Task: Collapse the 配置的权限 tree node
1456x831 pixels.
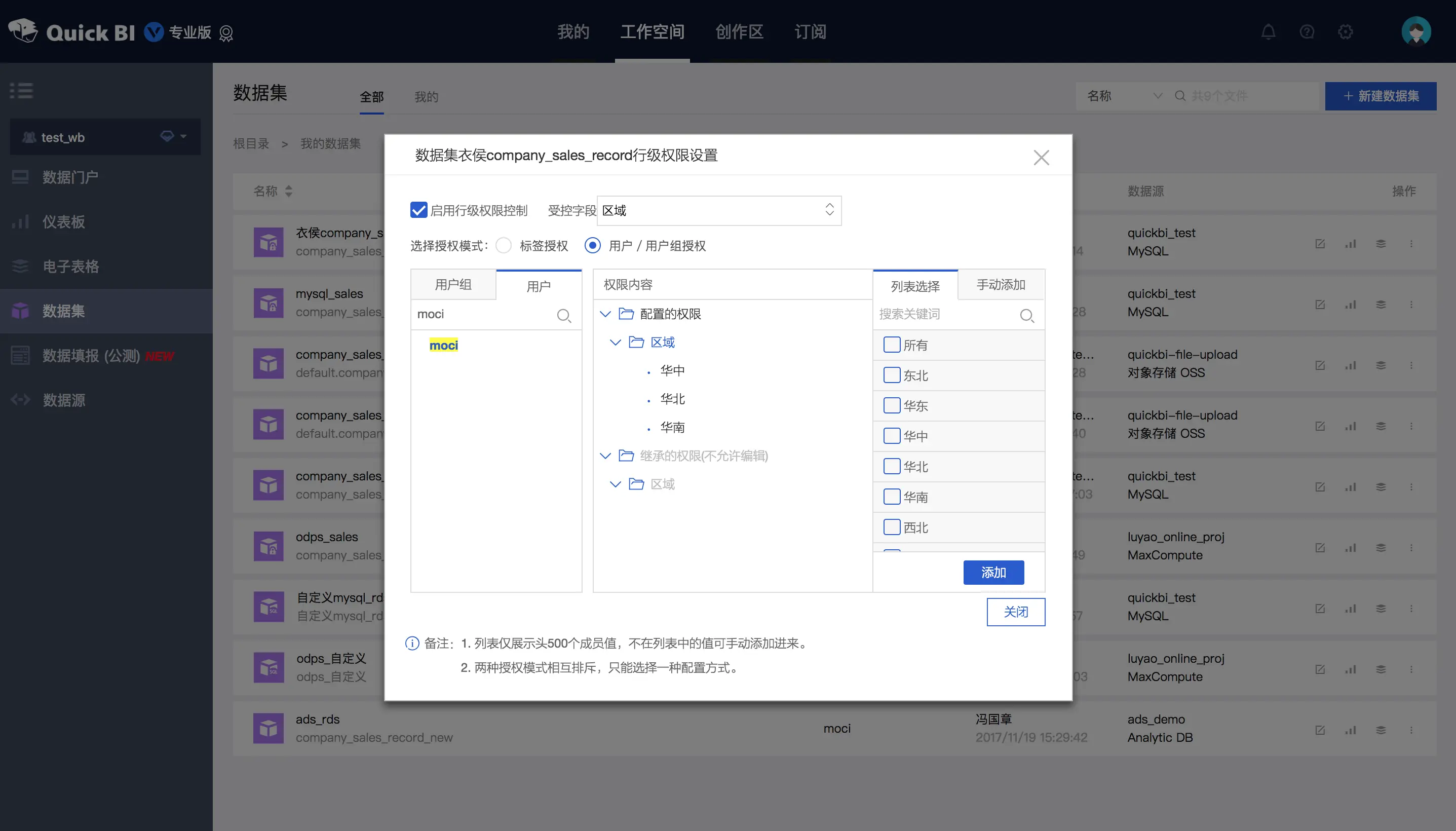Action: point(605,314)
